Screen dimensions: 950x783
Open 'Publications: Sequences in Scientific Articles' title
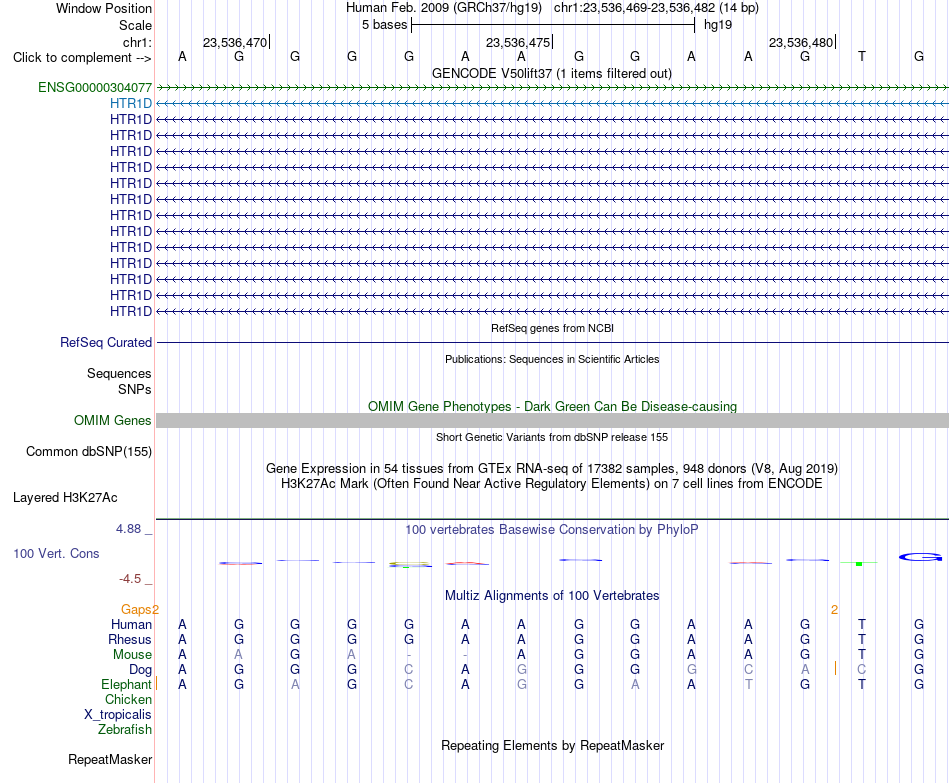point(552,359)
